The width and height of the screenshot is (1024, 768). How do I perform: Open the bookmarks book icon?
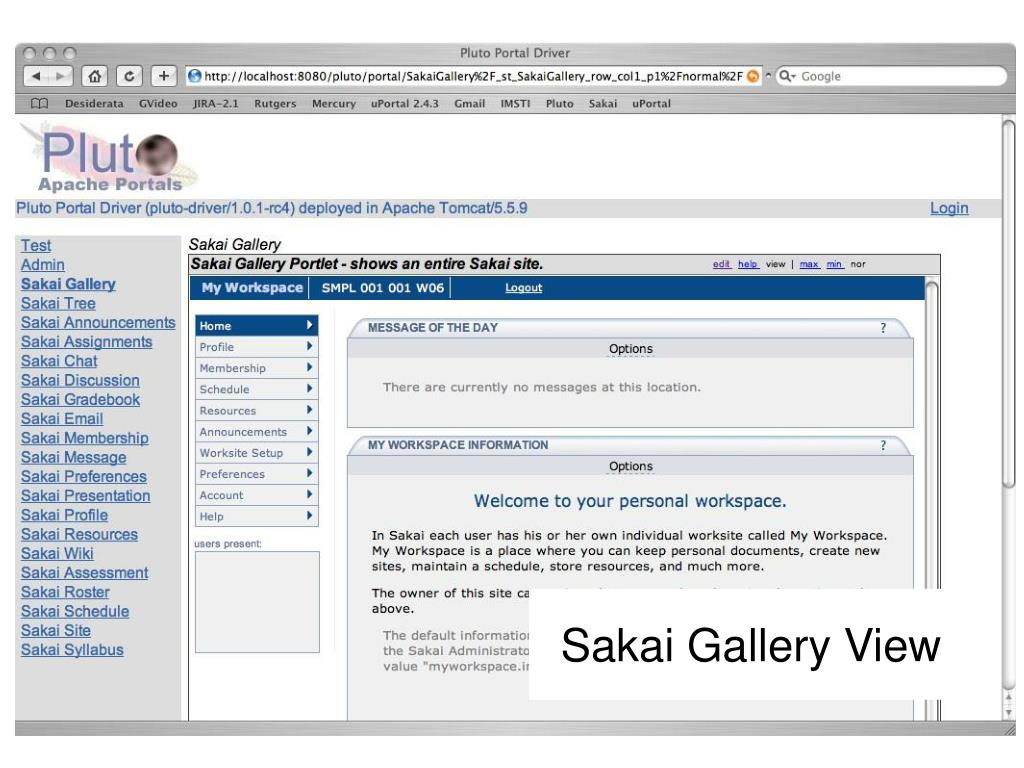(40, 103)
